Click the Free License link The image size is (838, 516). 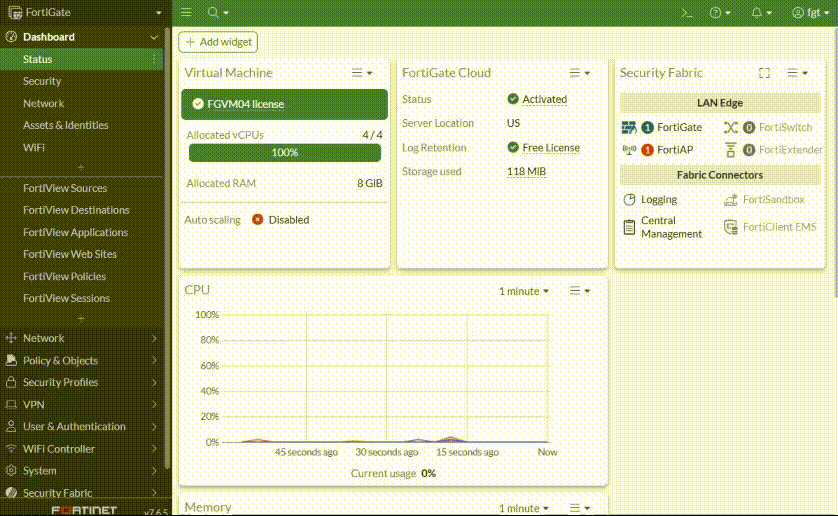tap(550, 148)
